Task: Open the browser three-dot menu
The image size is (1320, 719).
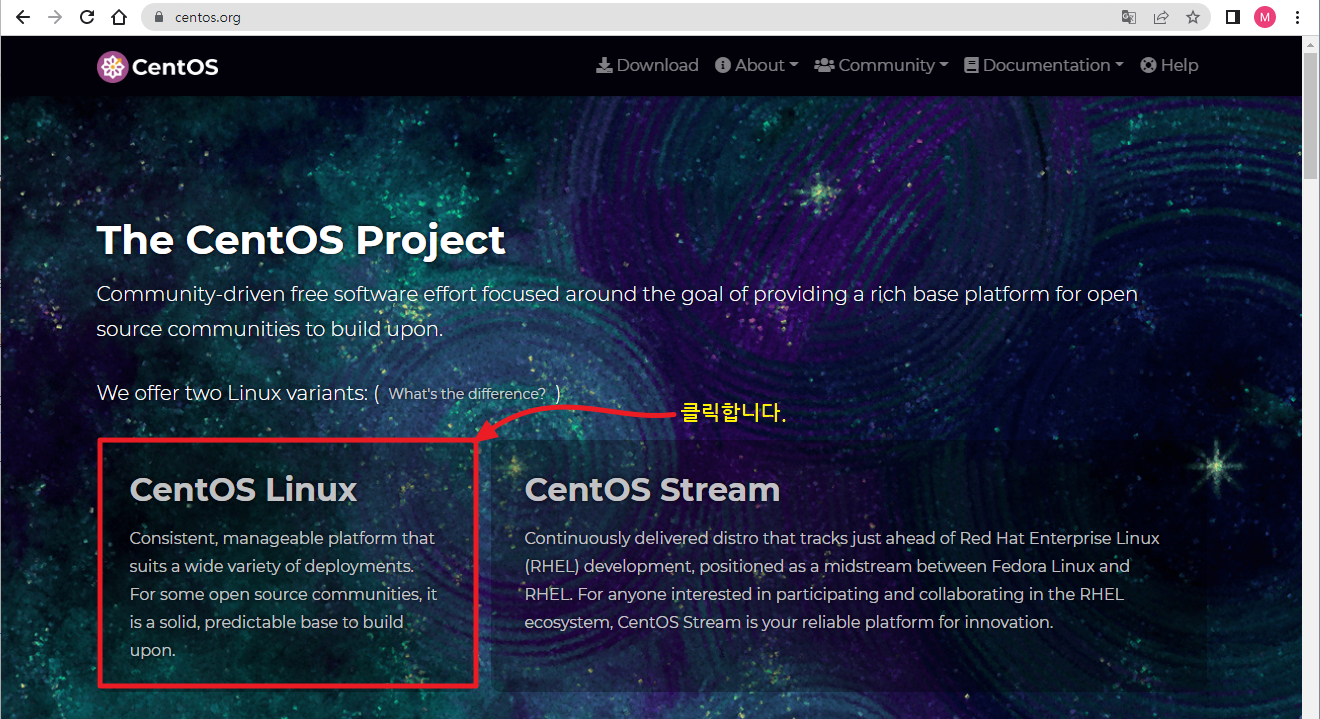Action: click(1297, 17)
